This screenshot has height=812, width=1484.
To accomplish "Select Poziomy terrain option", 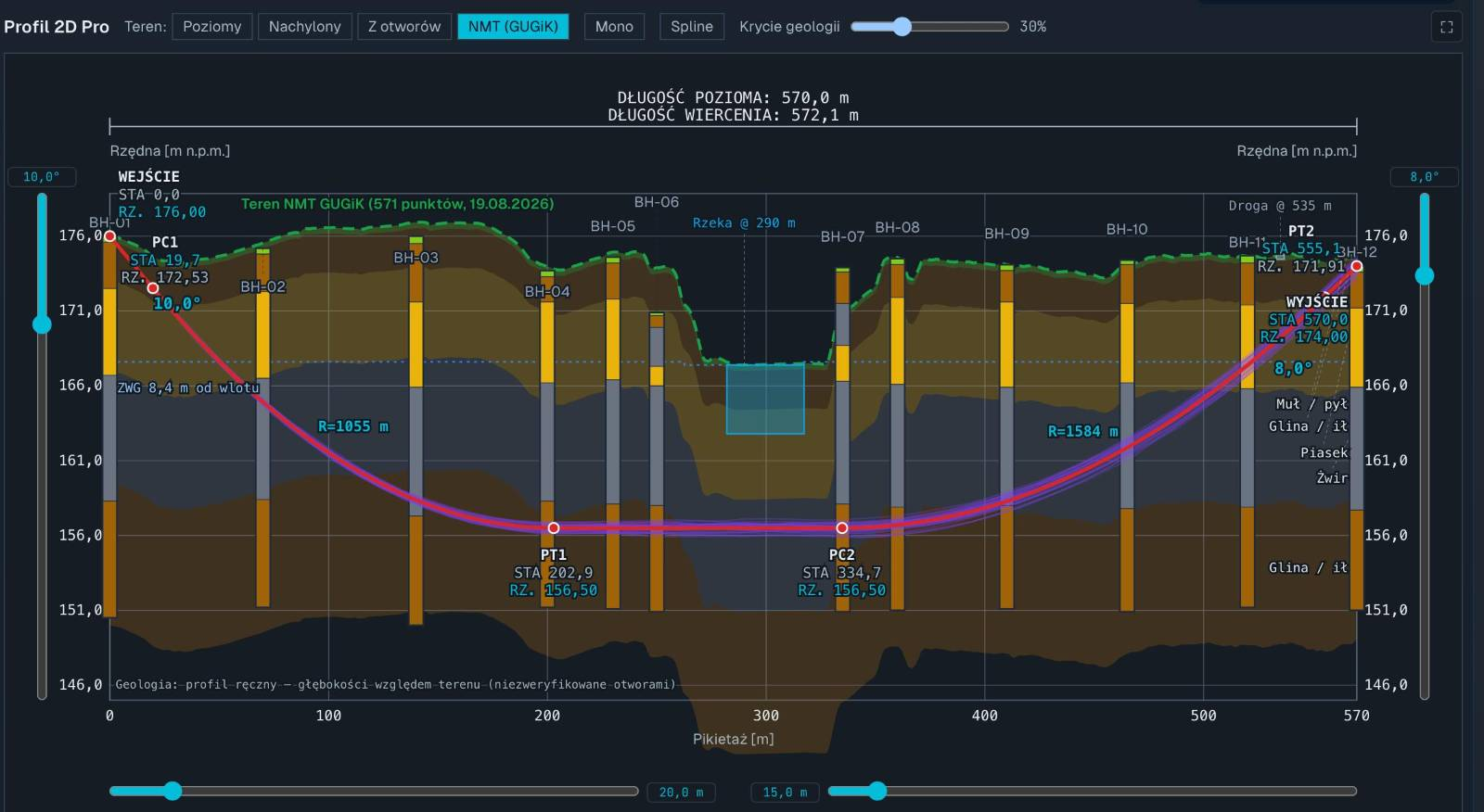I will pyautogui.click(x=211, y=26).
